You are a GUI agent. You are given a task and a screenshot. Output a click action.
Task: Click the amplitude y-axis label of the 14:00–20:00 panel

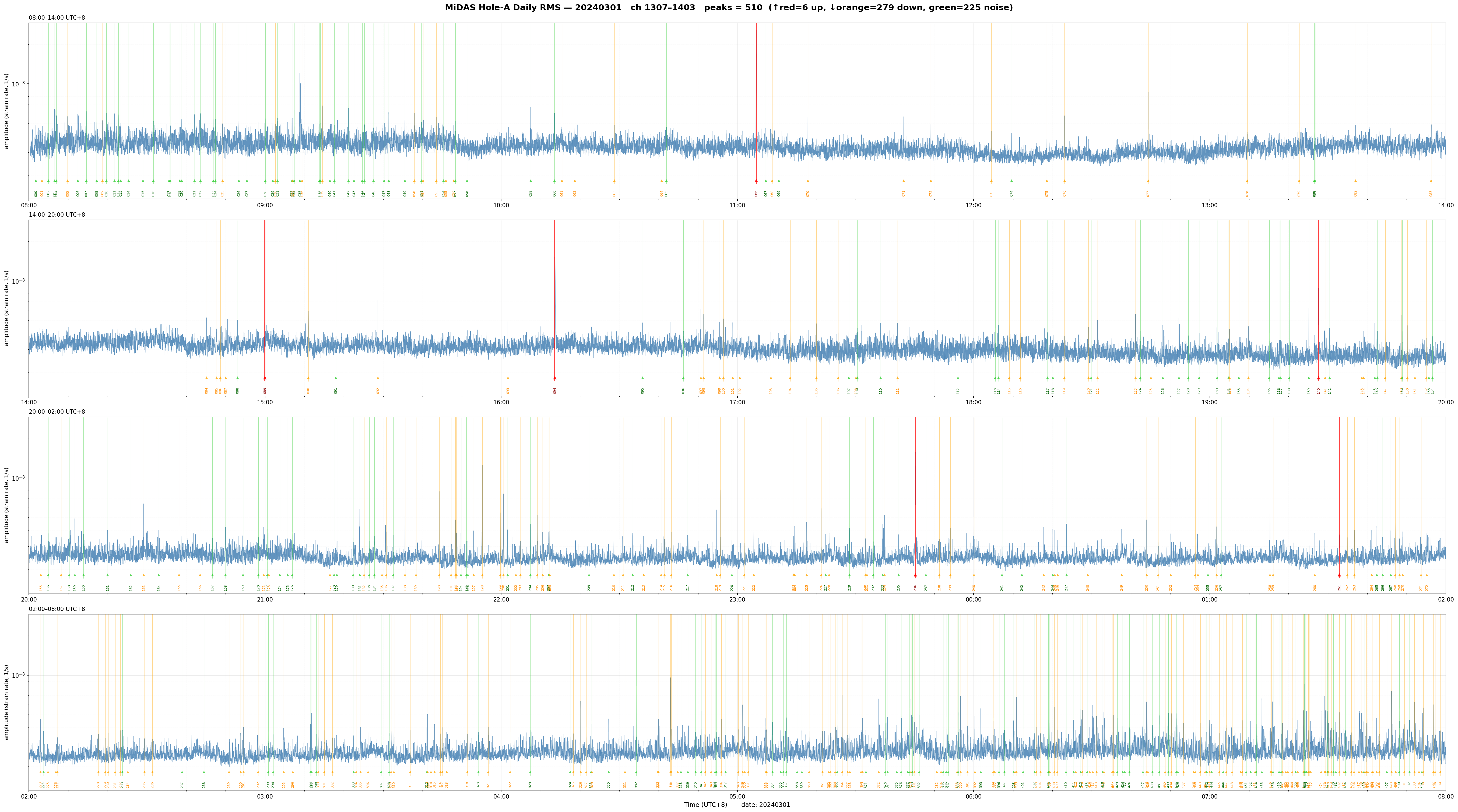pyautogui.click(x=7, y=308)
